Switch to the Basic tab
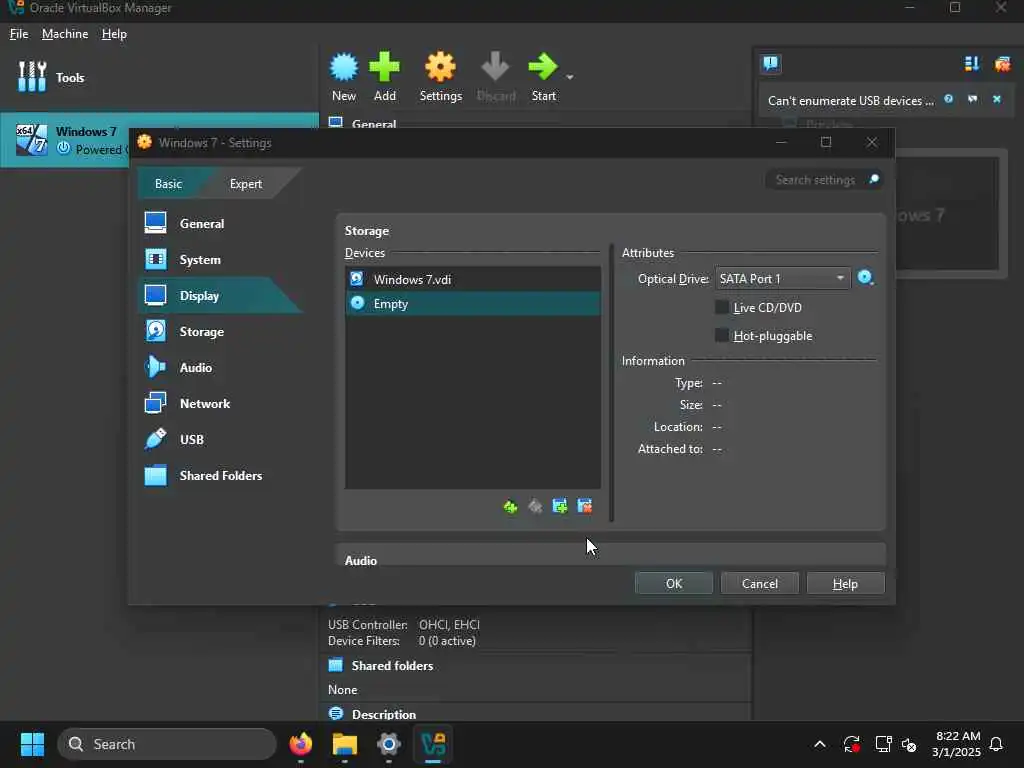Screen dimensions: 1024x768 (168, 184)
